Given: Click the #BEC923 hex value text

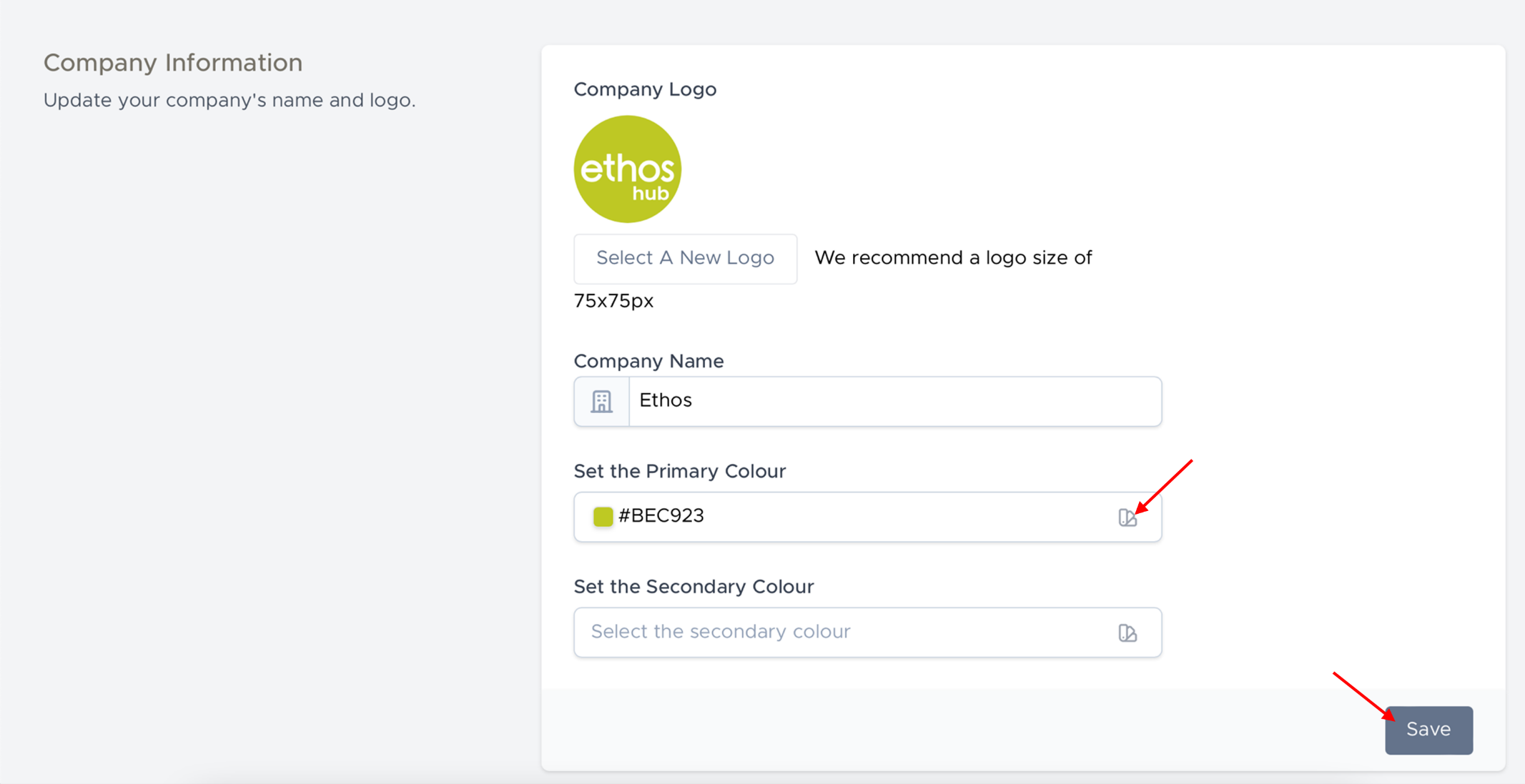Looking at the screenshot, I should pyautogui.click(x=661, y=516).
